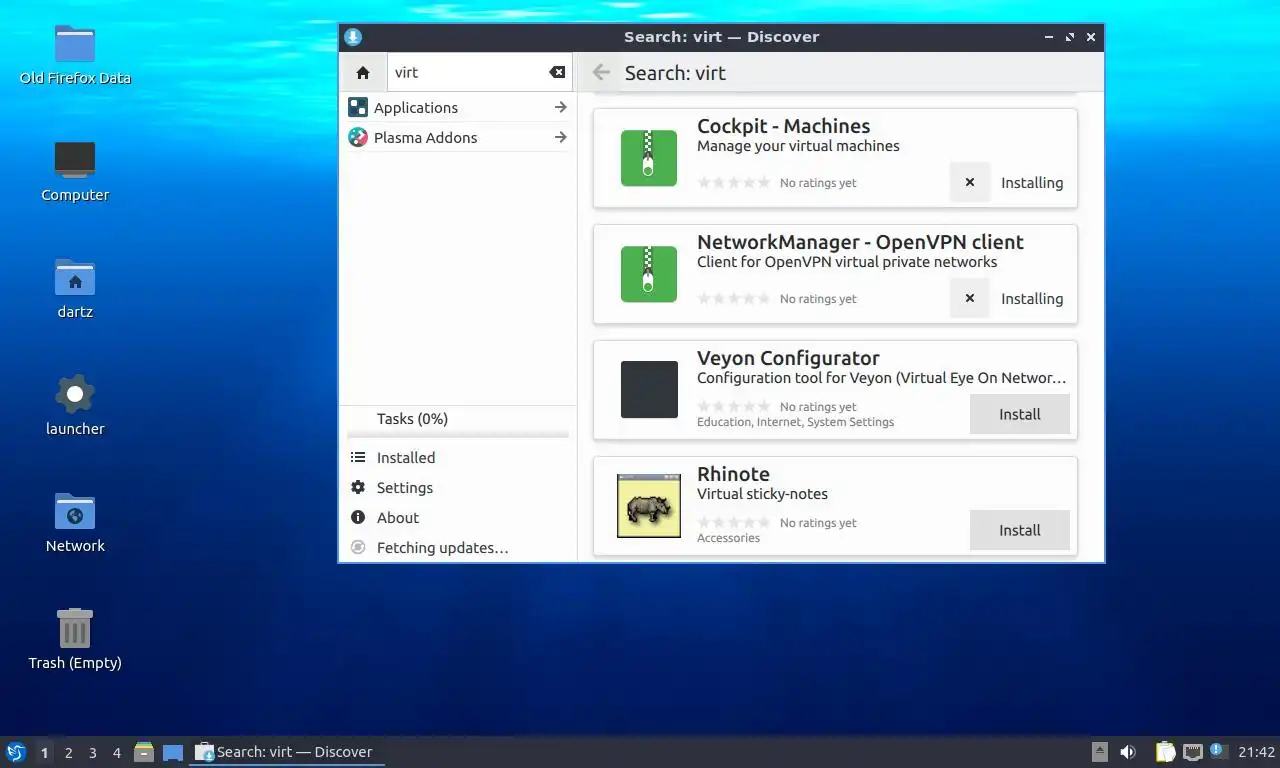Open the Tasks (0%) progress view
The width and height of the screenshot is (1280, 768).
(x=458, y=419)
